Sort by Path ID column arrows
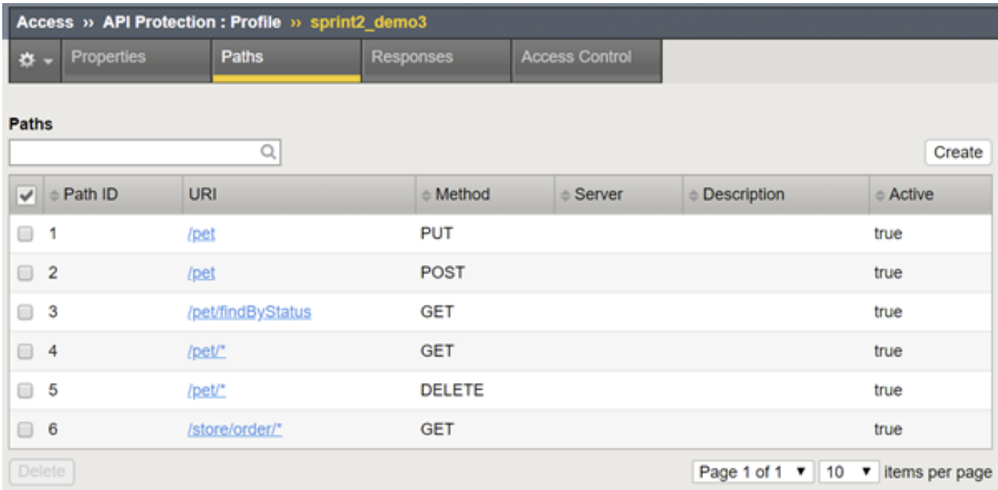The image size is (998, 490). point(54,195)
